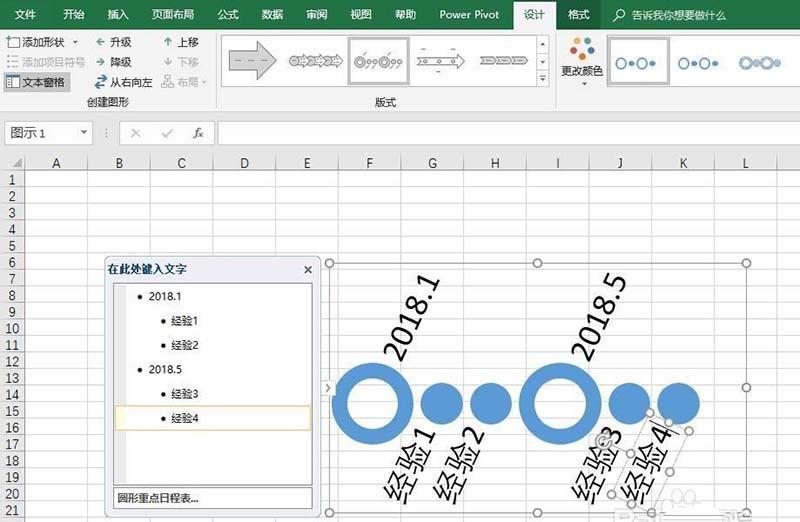Open Change Colors (更改颜色) dropdown
This screenshot has height=522, width=800.
pyautogui.click(x=582, y=61)
